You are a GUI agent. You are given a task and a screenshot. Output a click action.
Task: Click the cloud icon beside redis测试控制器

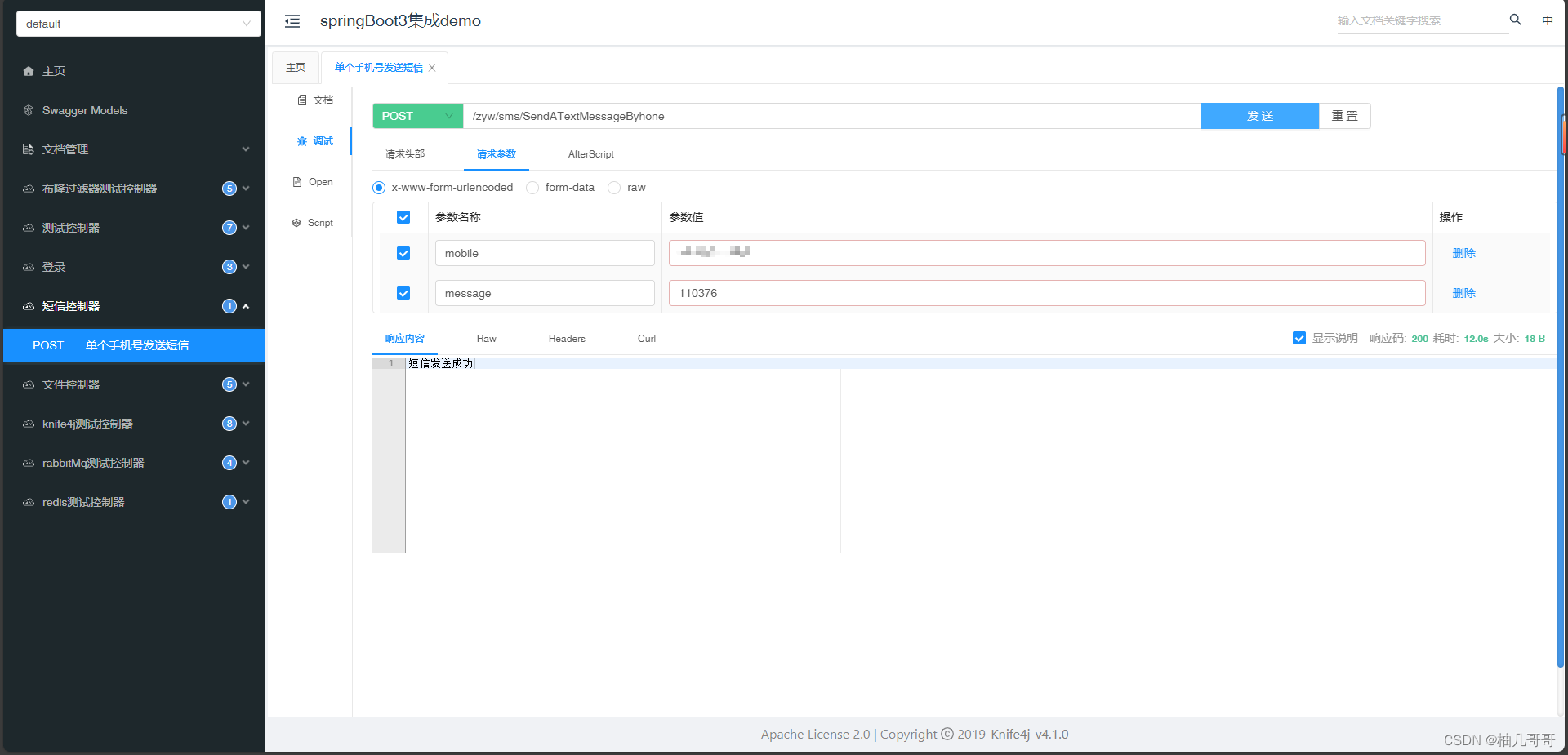(x=29, y=502)
